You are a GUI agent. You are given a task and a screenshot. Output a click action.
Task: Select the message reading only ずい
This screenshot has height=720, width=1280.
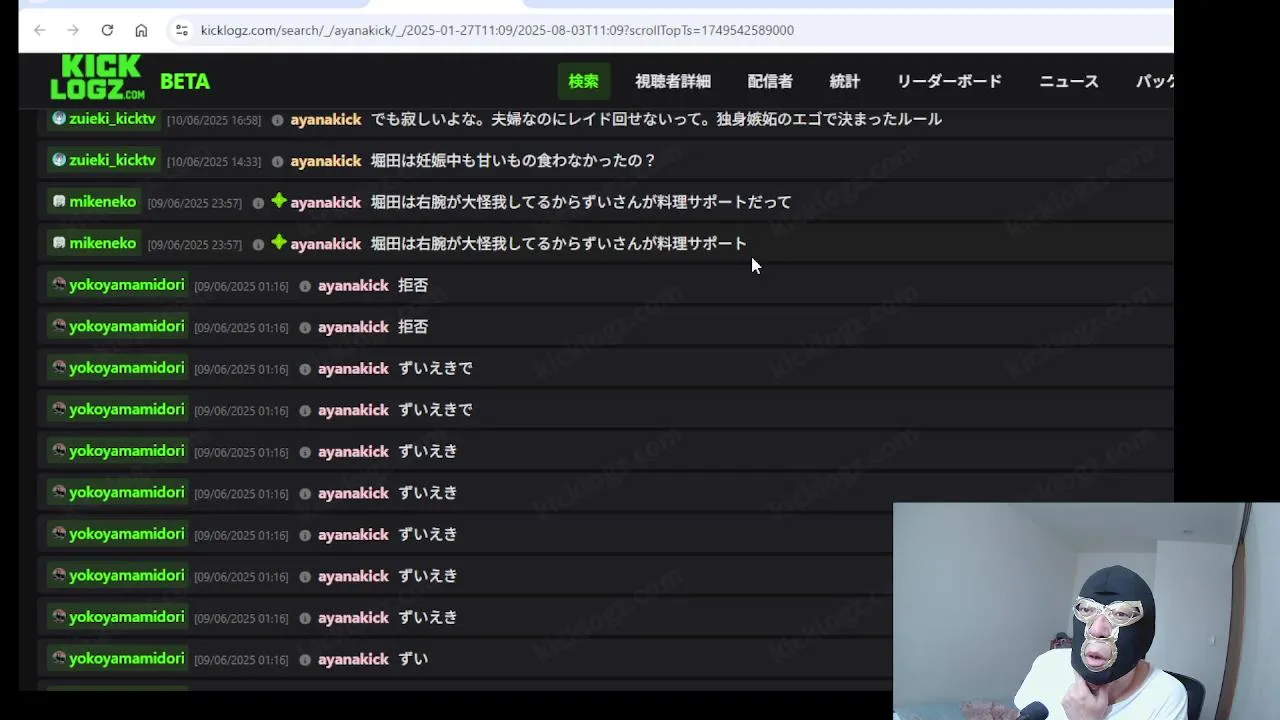[413, 659]
